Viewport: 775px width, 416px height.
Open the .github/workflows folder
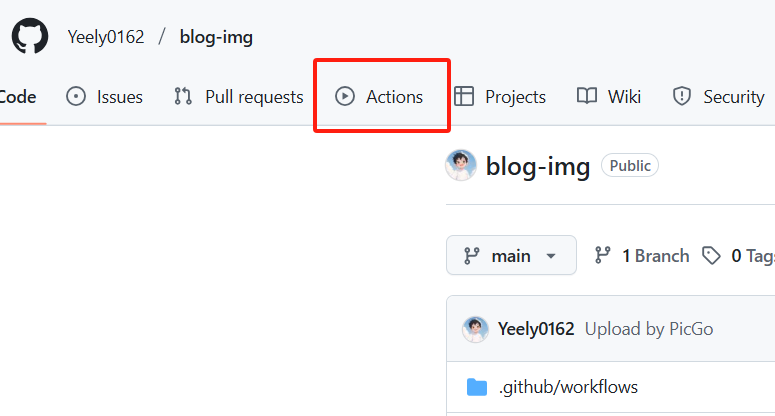568,387
